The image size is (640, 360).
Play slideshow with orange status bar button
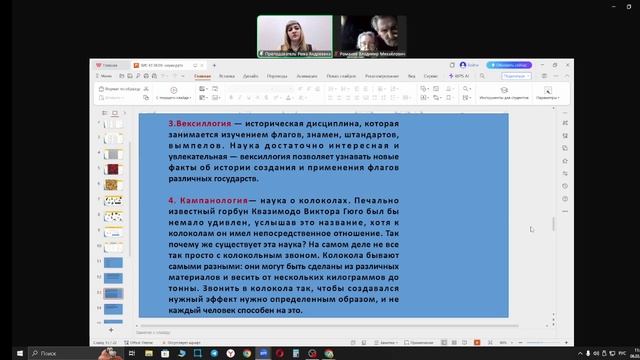[477, 342]
